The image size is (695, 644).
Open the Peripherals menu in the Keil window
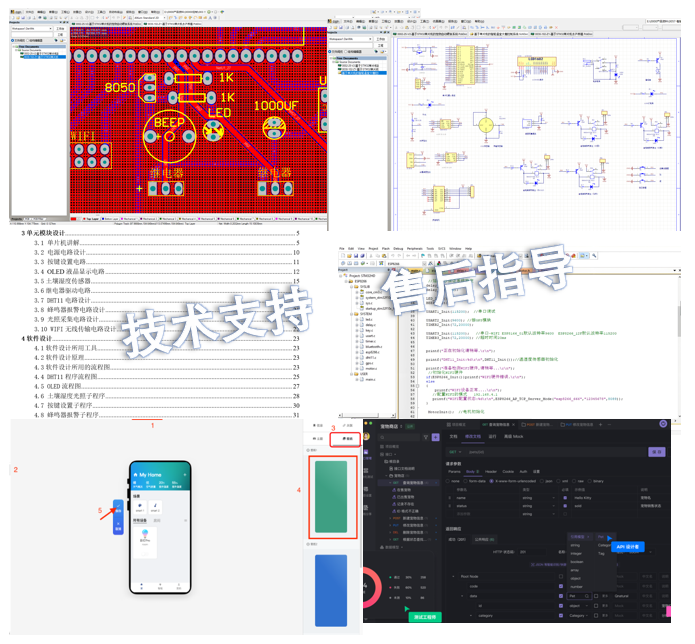click(x=414, y=249)
